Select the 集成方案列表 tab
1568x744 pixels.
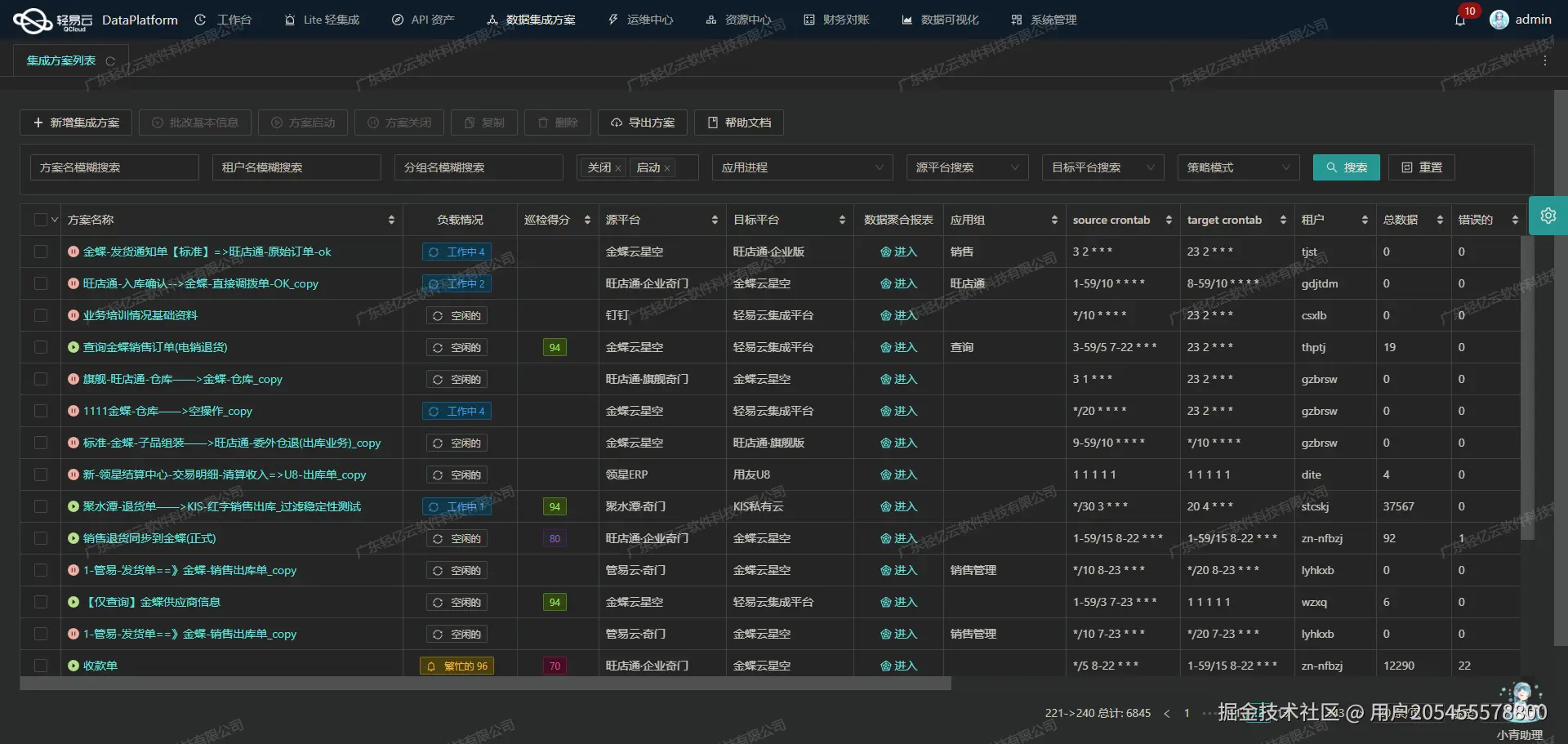pyautogui.click(x=61, y=60)
